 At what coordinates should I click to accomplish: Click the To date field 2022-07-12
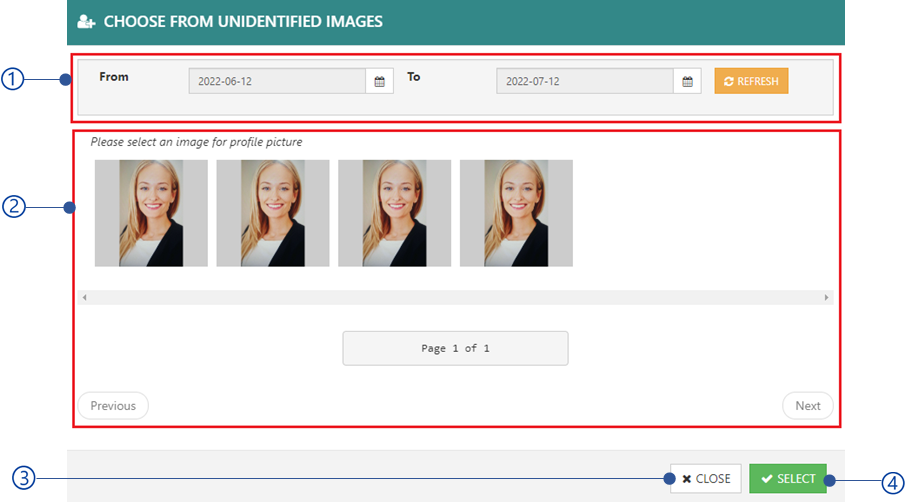click(x=585, y=81)
